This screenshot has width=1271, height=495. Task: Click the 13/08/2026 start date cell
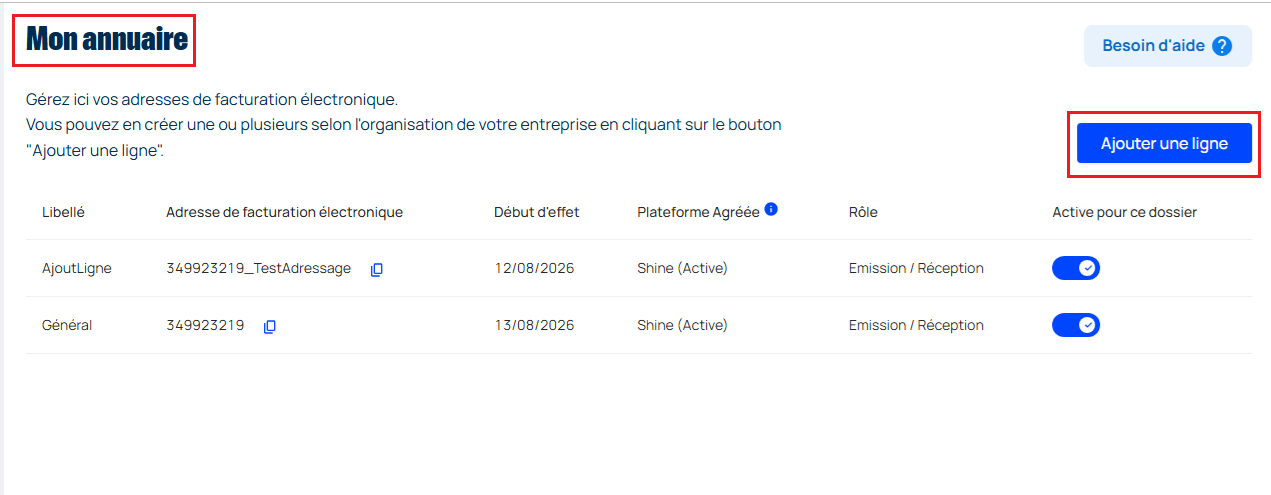click(x=534, y=325)
